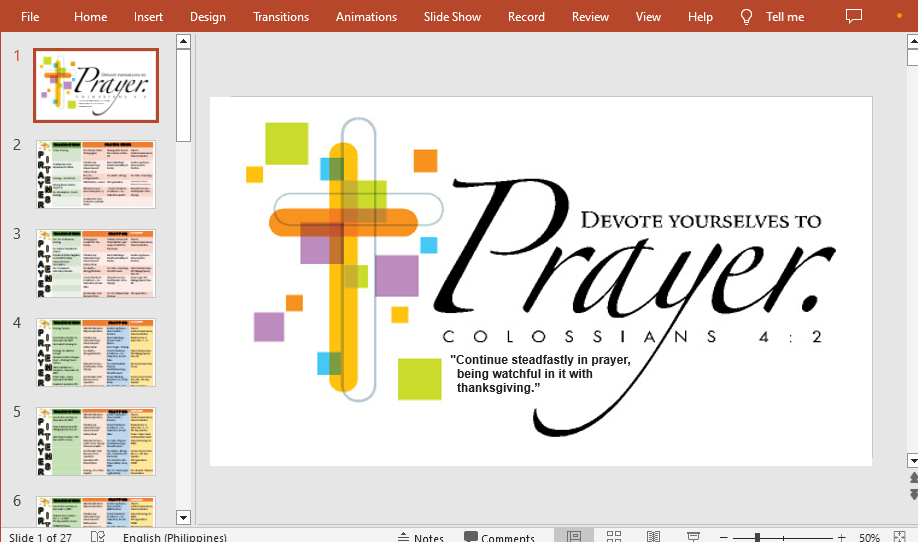Click the zoom out minus button

coord(724,537)
